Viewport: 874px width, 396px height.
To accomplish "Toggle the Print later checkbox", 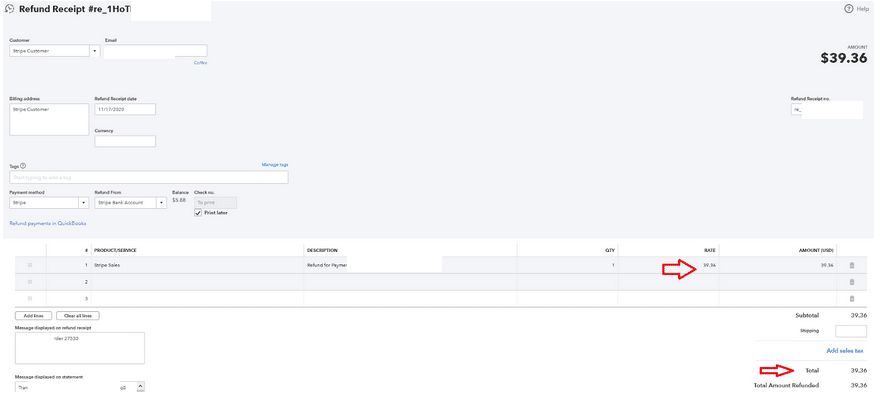I will [198, 213].
